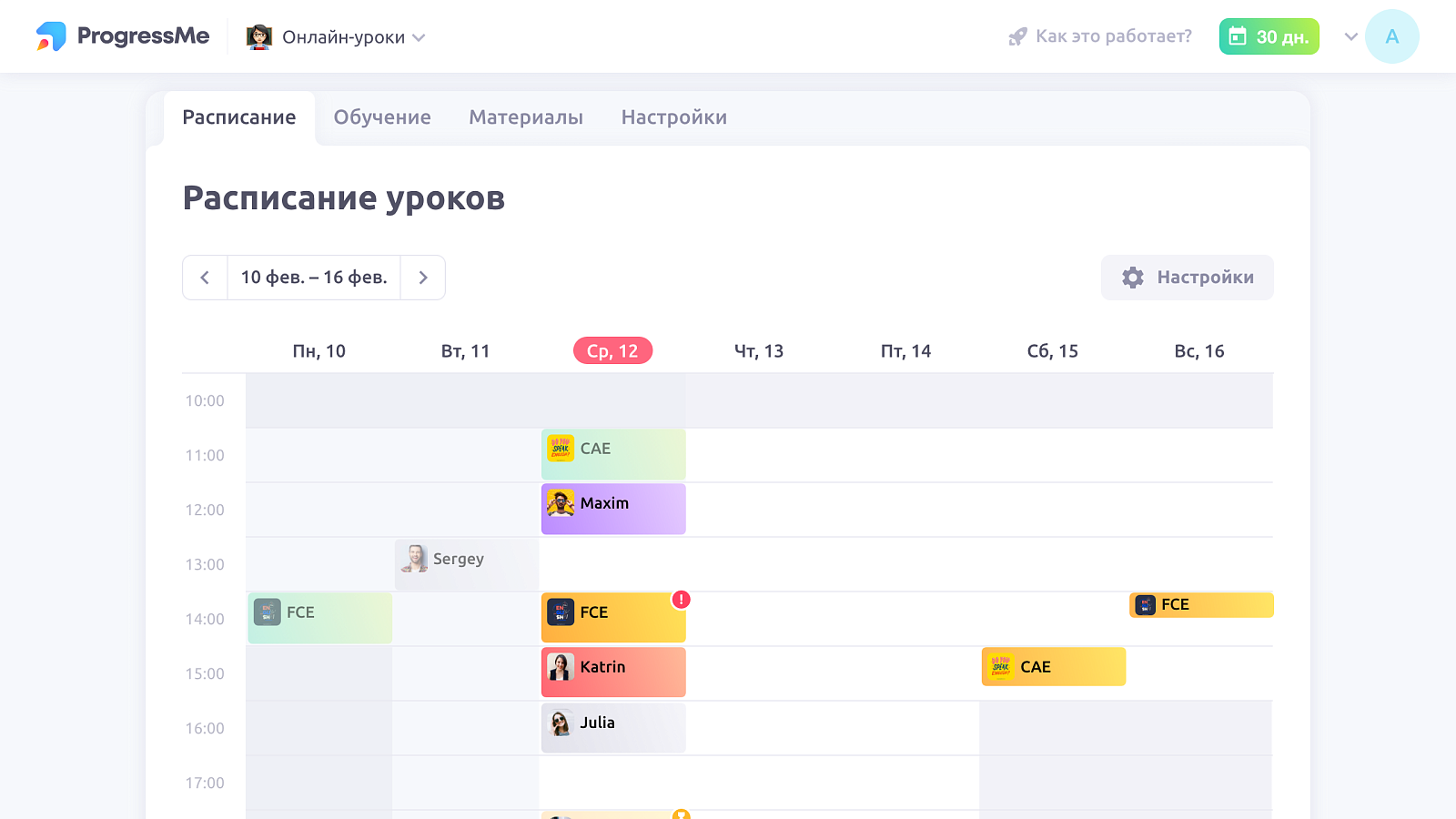
Task: Select the Вс, 16 day header
Action: pos(1199,351)
